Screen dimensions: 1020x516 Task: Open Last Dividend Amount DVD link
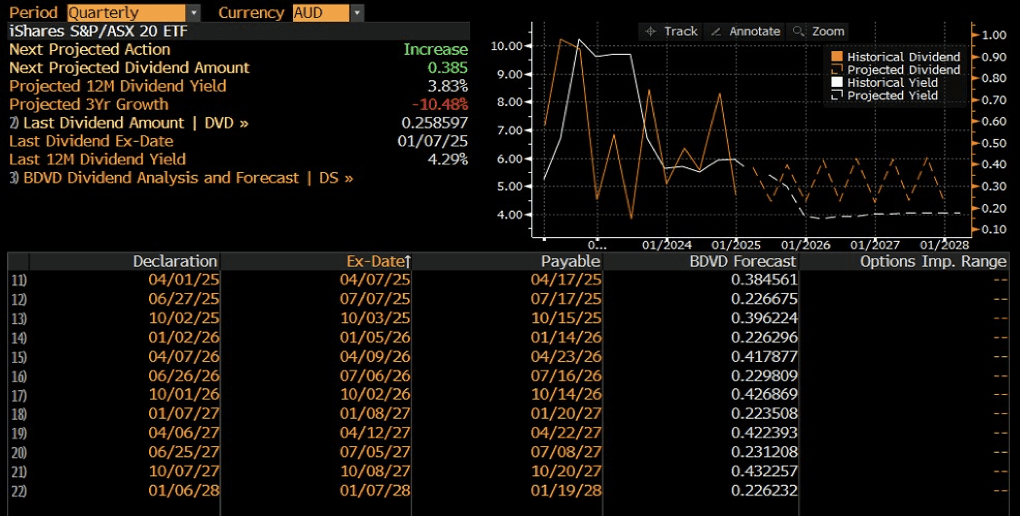click(129, 123)
